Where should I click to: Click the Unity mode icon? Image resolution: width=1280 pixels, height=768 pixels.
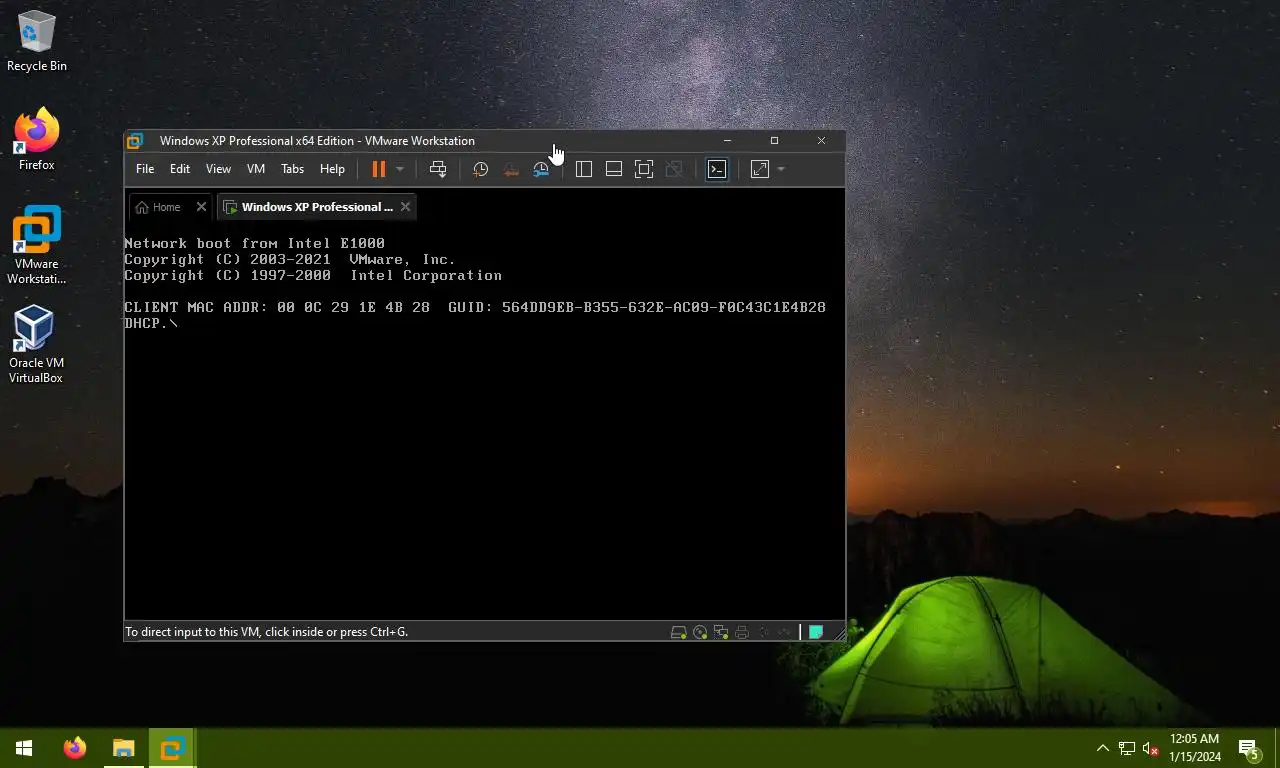click(674, 169)
